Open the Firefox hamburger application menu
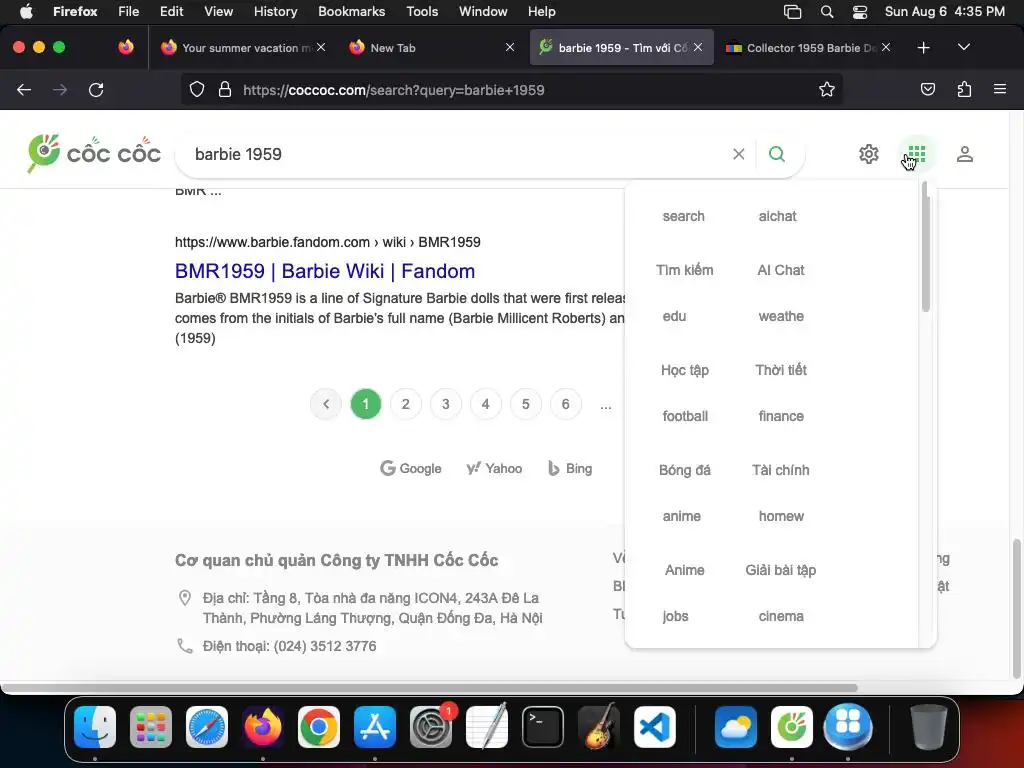The width and height of the screenshot is (1024, 768). (1000, 89)
